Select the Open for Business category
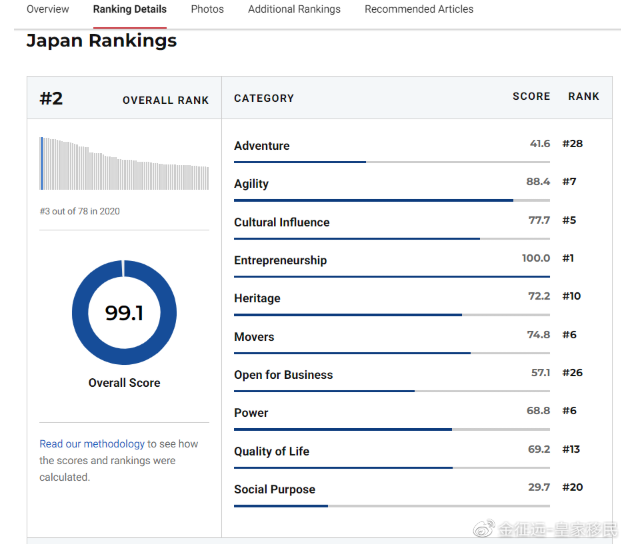Viewport: 621px width, 545px height. [x=283, y=375]
